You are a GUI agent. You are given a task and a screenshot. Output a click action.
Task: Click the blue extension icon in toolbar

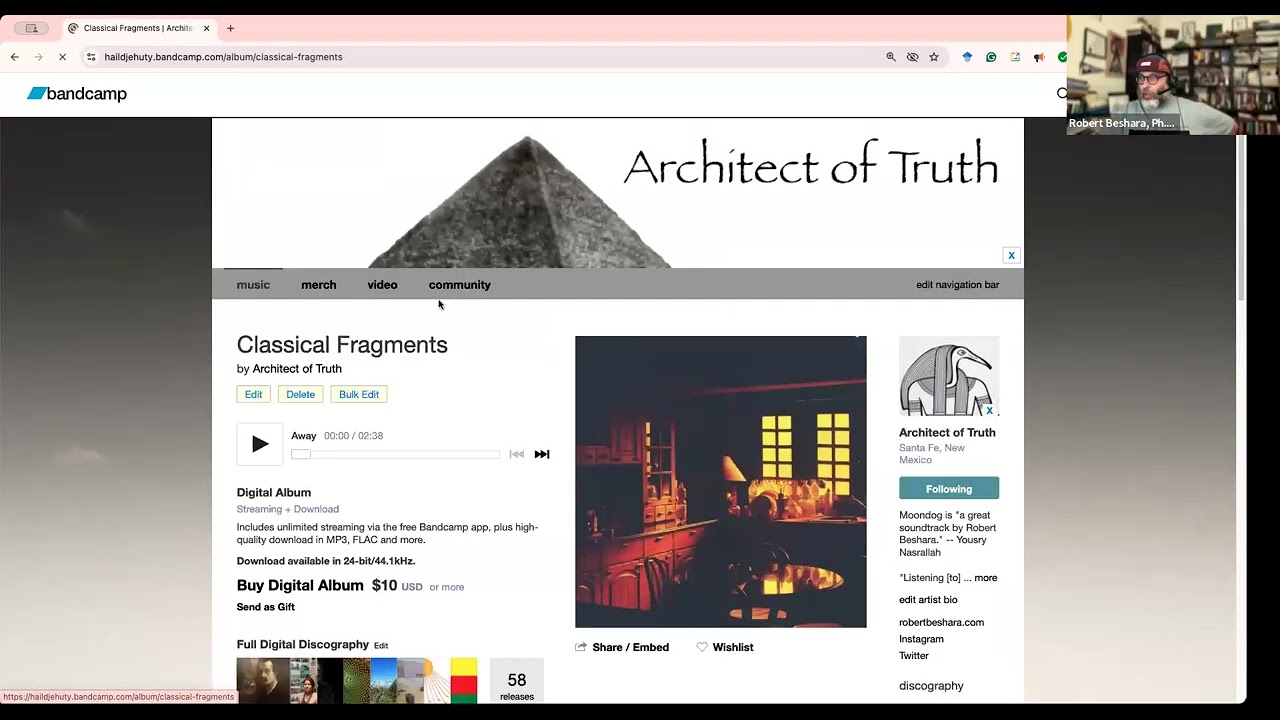[x=967, y=57]
